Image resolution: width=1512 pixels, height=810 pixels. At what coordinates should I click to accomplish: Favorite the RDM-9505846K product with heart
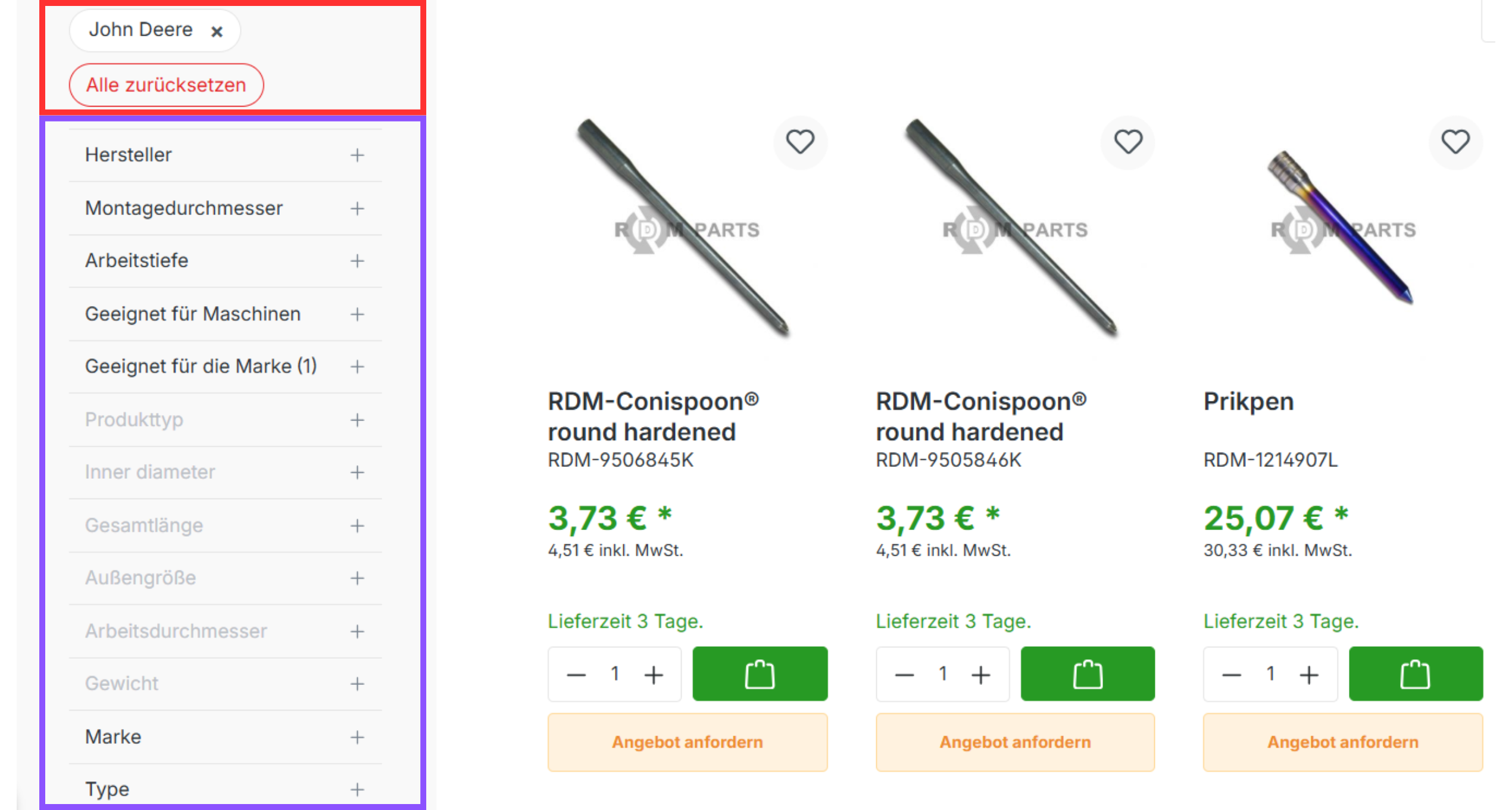(1127, 142)
